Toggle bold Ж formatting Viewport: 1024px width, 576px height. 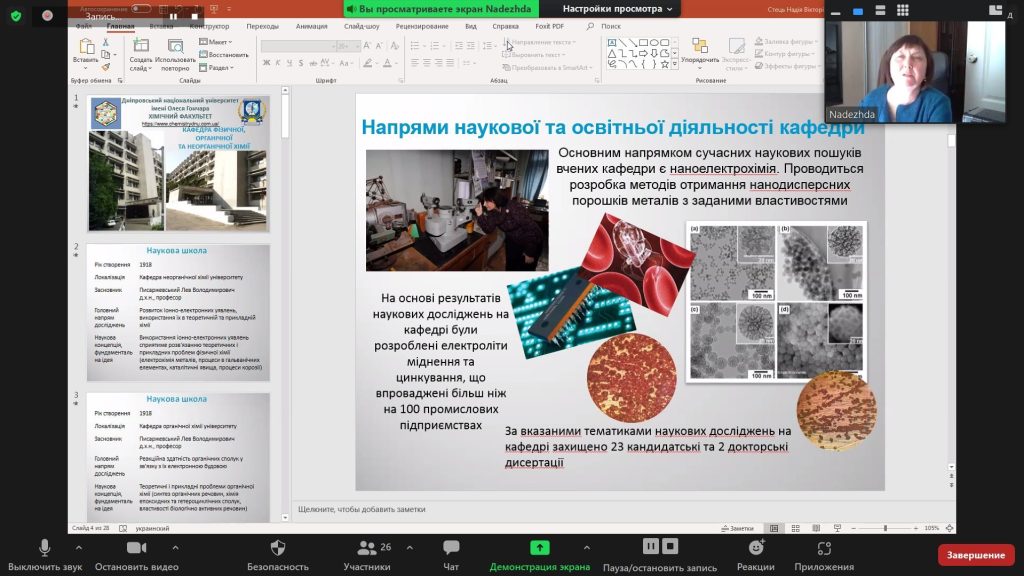pyautogui.click(x=266, y=63)
